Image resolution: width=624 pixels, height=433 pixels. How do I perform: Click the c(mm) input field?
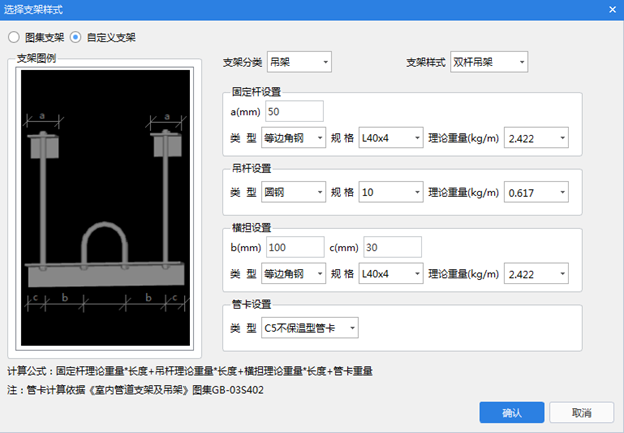(391, 246)
